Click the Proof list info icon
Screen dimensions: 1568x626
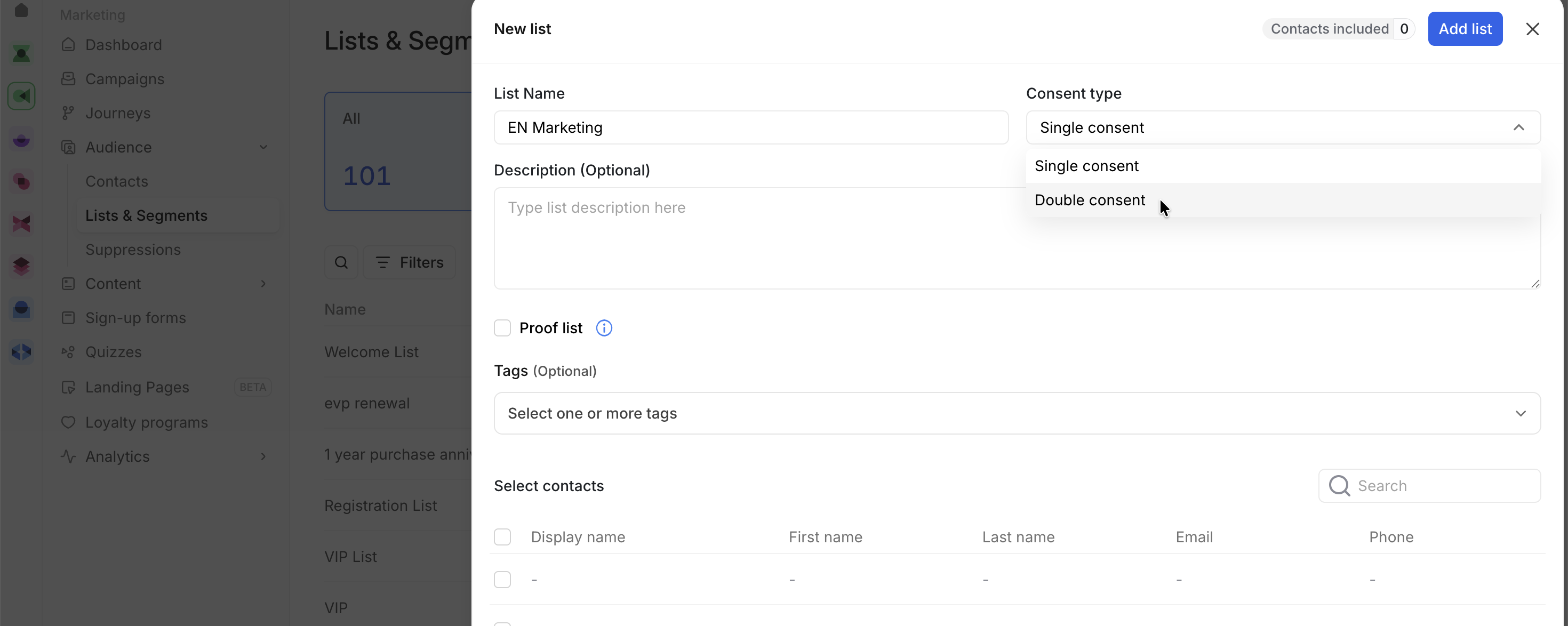coord(604,328)
